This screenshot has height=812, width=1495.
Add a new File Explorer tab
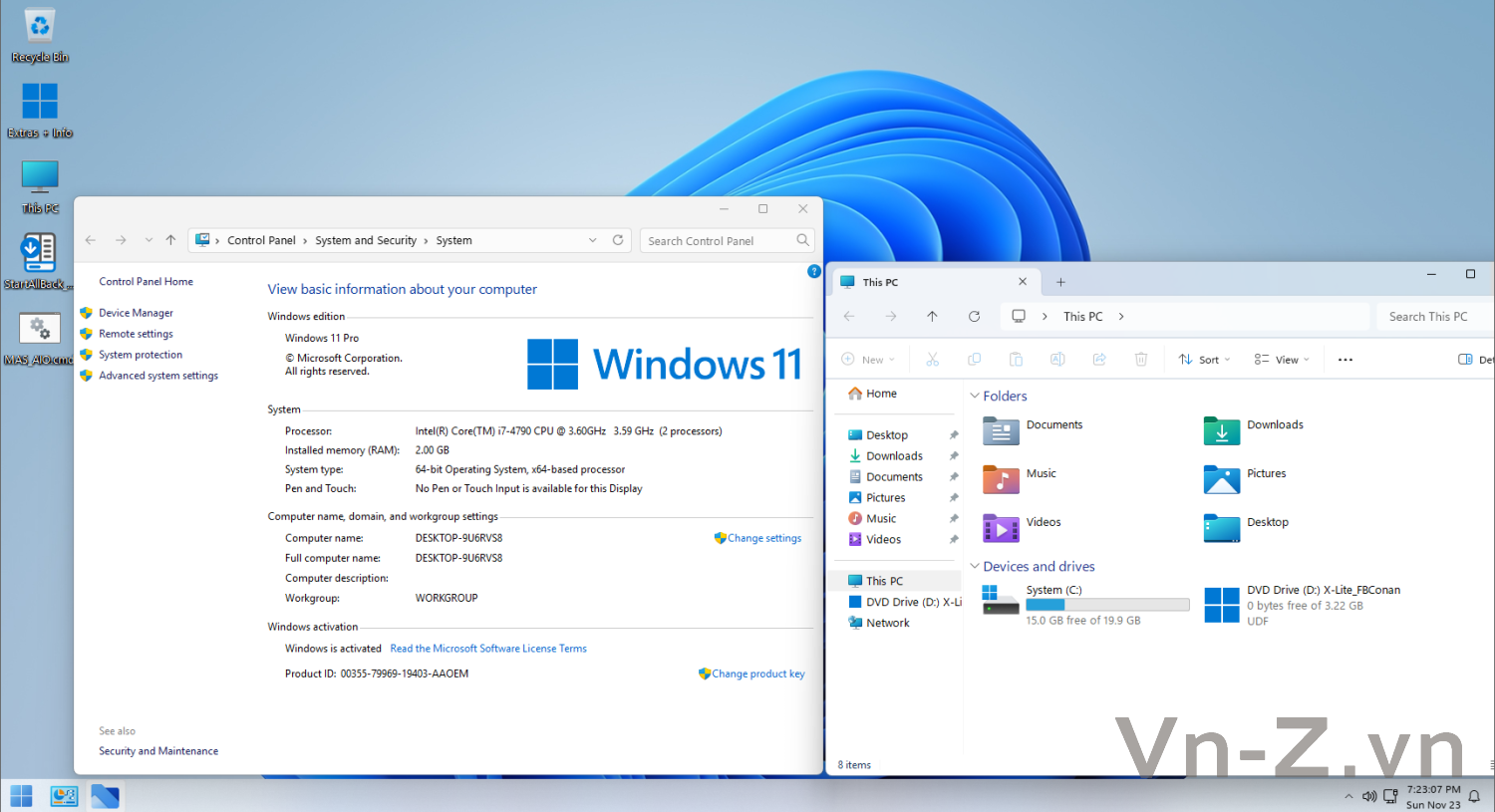pos(1060,282)
